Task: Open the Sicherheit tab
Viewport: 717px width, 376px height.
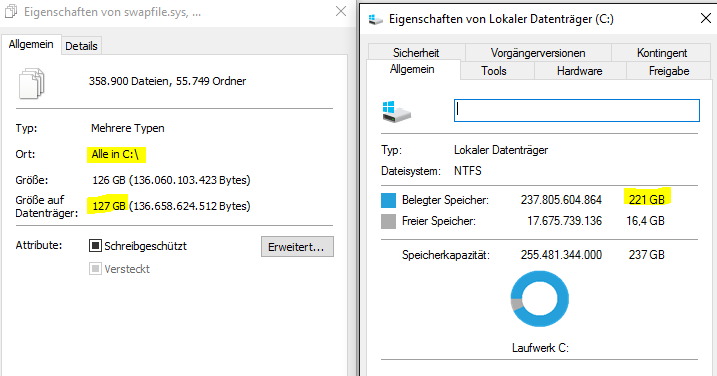Action: (x=416, y=53)
